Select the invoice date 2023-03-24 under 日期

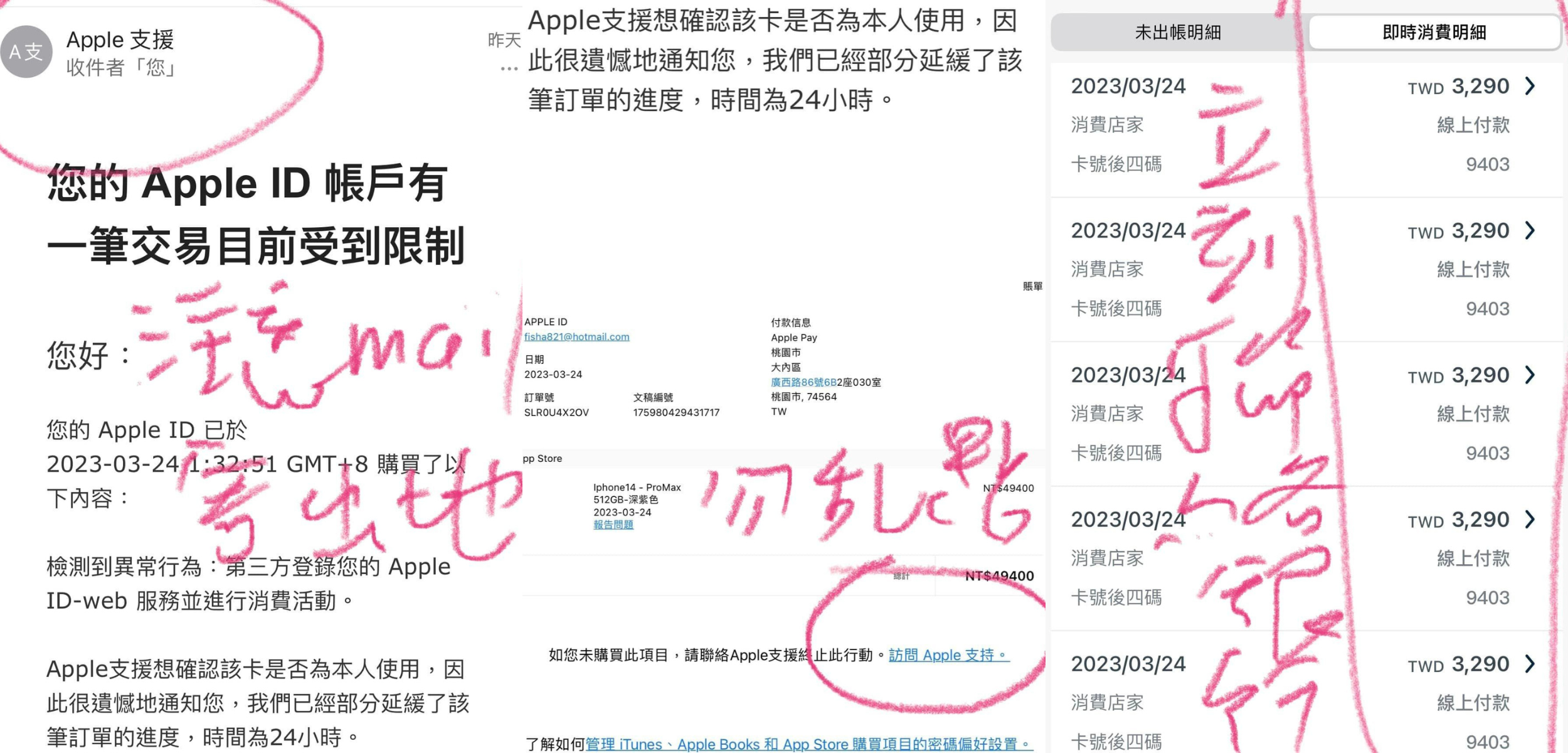point(553,375)
